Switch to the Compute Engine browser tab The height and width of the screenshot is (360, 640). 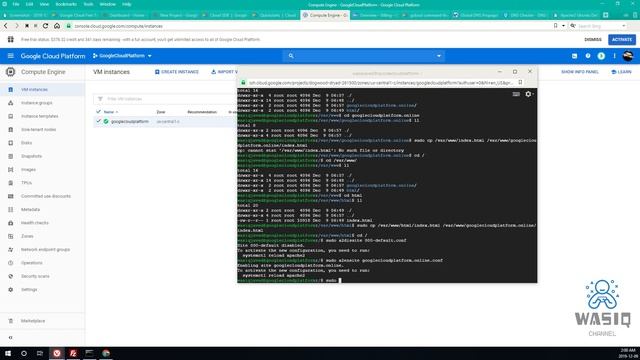pos(324,15)
